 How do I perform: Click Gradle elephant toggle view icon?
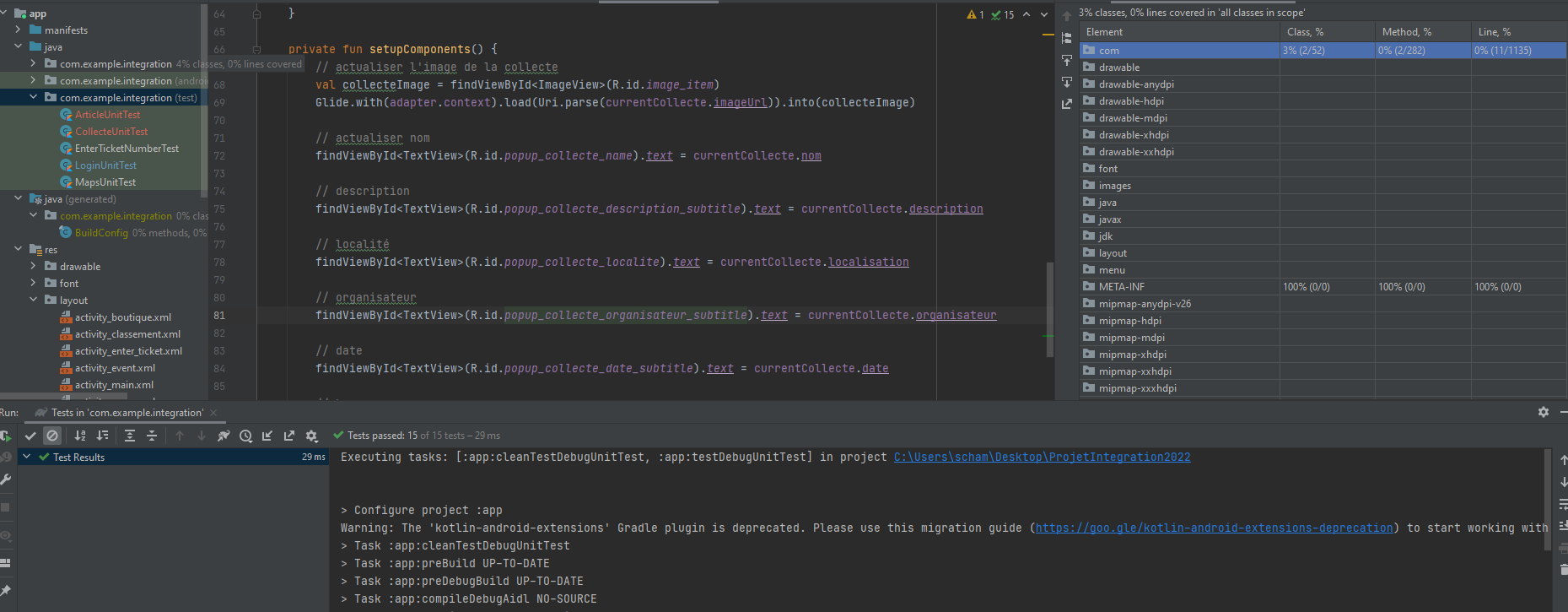tap(224, 436)
